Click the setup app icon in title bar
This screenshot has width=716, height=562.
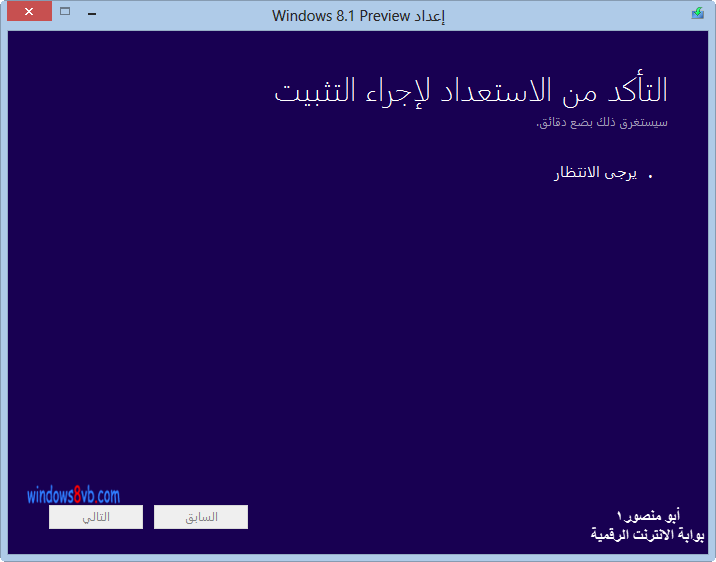[x=697, y=13]
